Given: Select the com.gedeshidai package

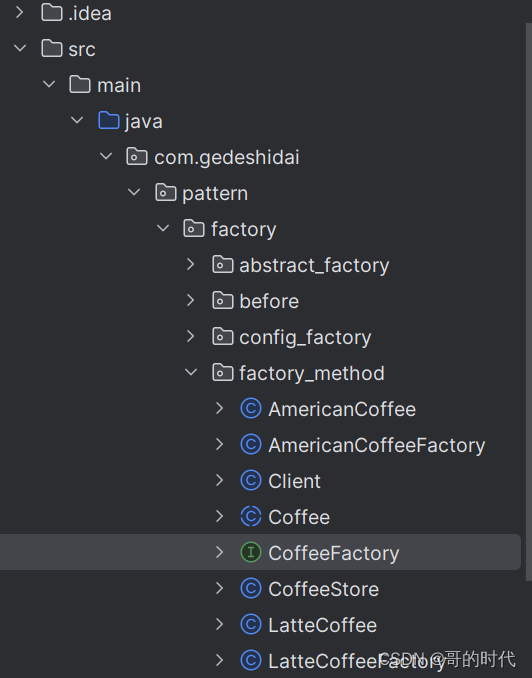Looking at the screenshot, I should click(227, 157).
